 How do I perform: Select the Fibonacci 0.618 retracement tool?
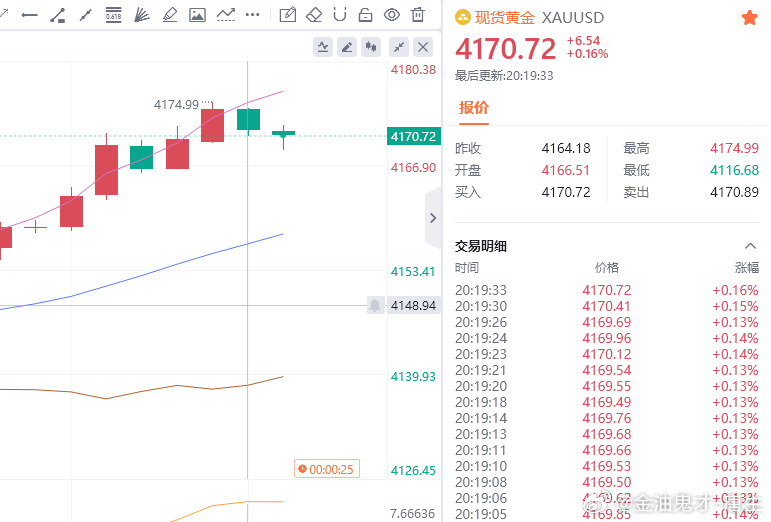114,15
